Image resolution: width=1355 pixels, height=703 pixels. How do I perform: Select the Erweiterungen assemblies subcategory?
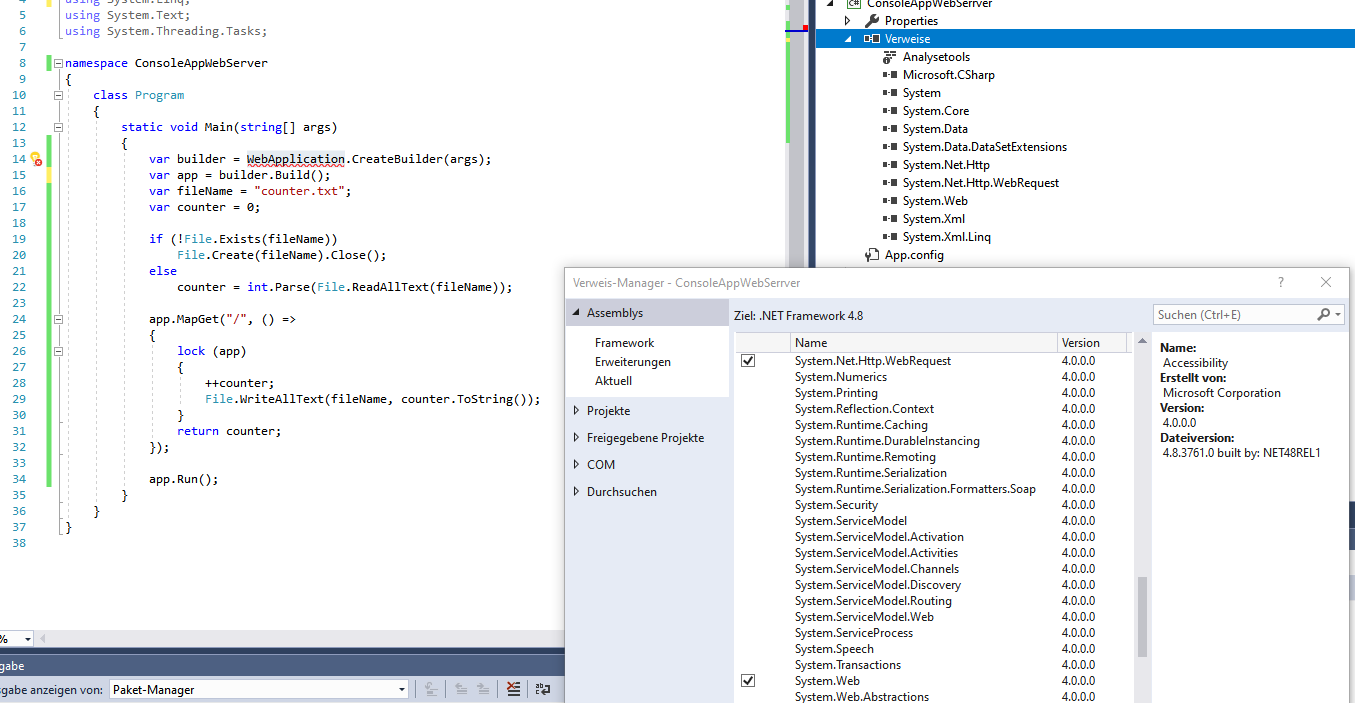click(633, 362)
